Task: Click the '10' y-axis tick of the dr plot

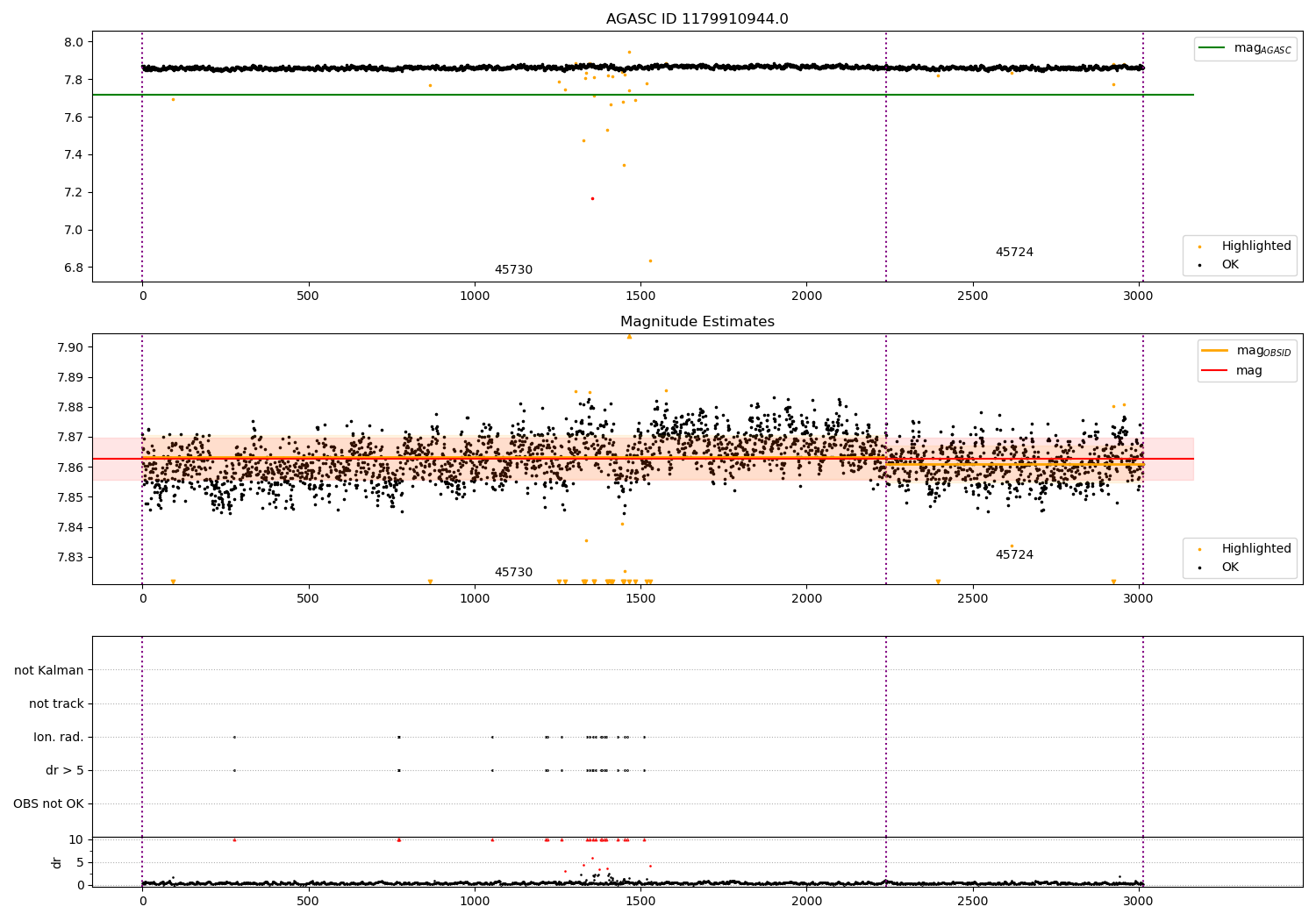Action: coord(76,839)
